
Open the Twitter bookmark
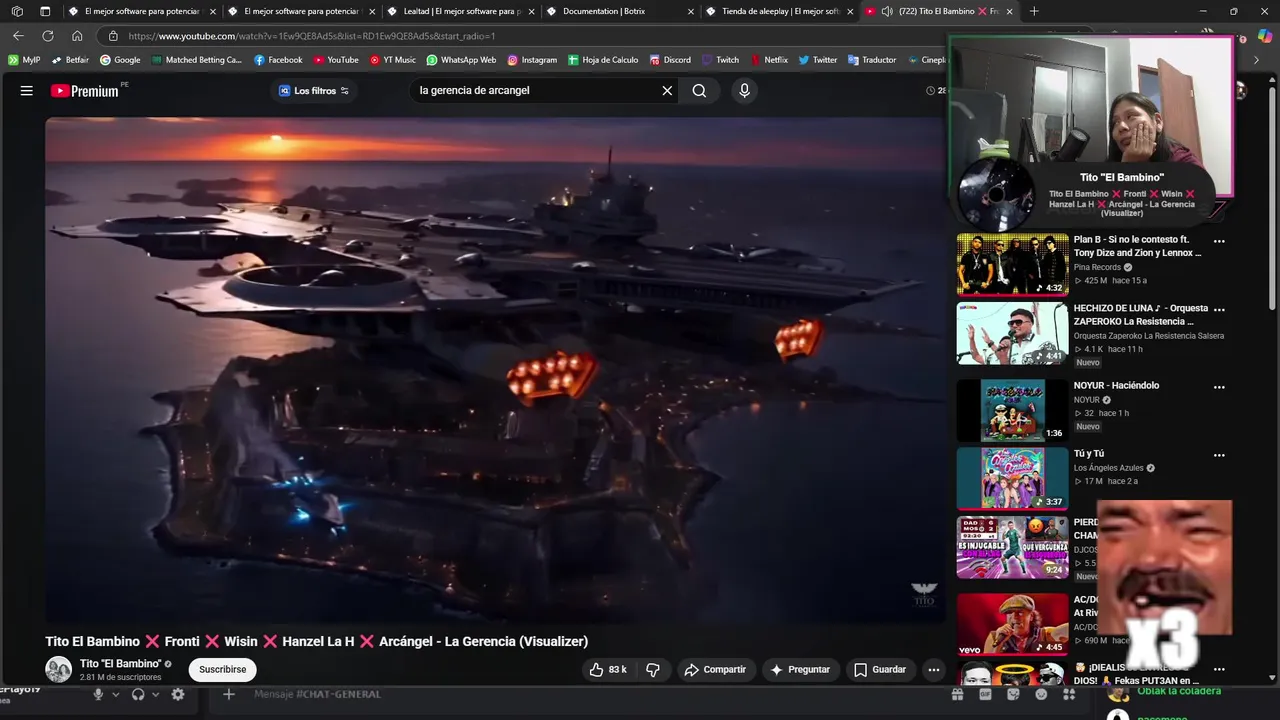(818, 60)
